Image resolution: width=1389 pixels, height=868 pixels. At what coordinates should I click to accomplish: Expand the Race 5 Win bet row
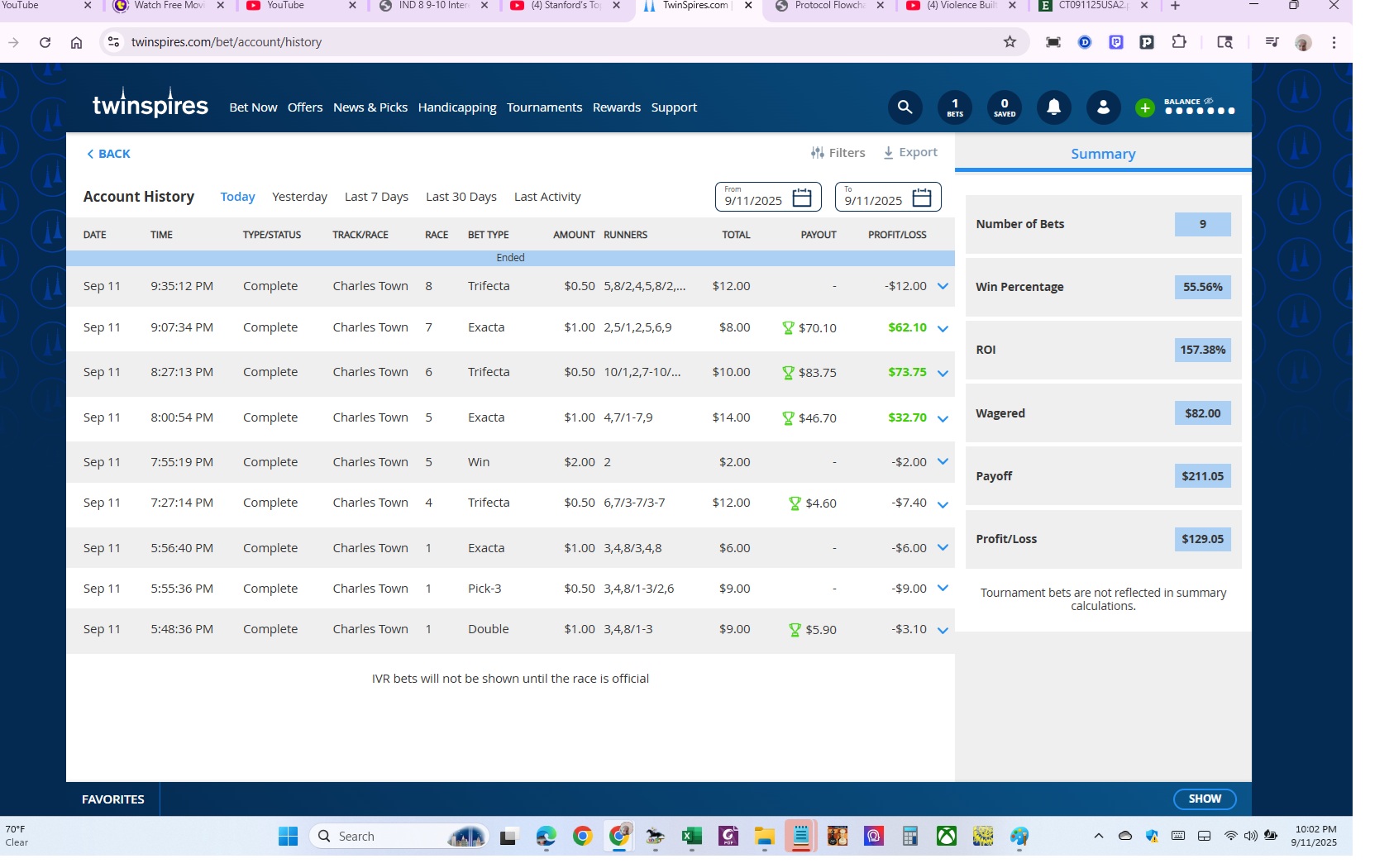click(x=943, y=462)
